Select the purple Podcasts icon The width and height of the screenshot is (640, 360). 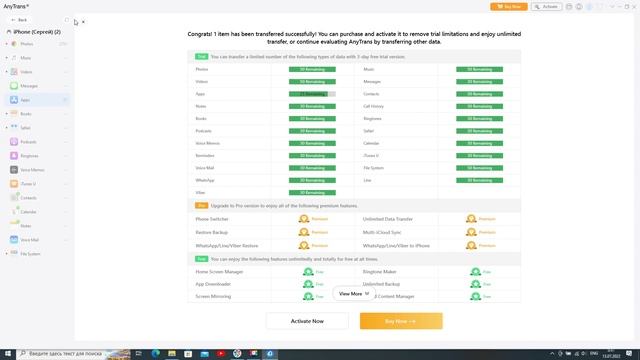pyautogui.click(x=14, y=142)
